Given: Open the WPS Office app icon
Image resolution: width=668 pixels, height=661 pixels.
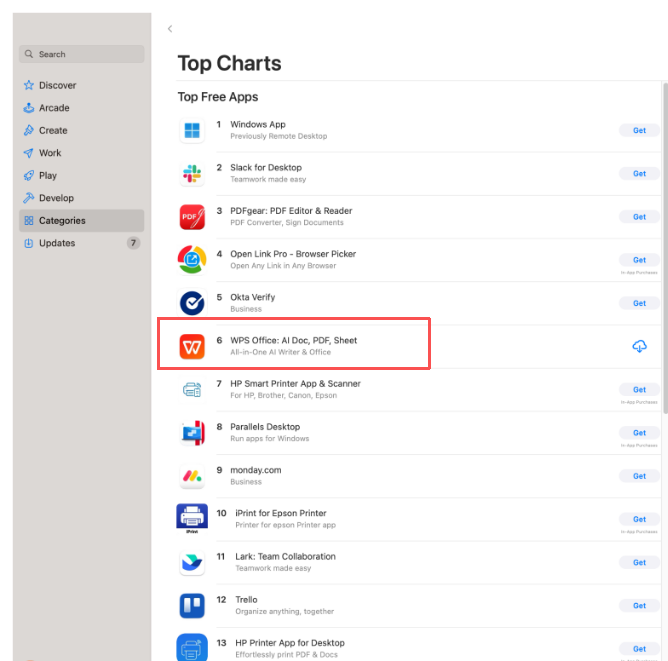Looking at the screenshot, I should tap(192, 346).
